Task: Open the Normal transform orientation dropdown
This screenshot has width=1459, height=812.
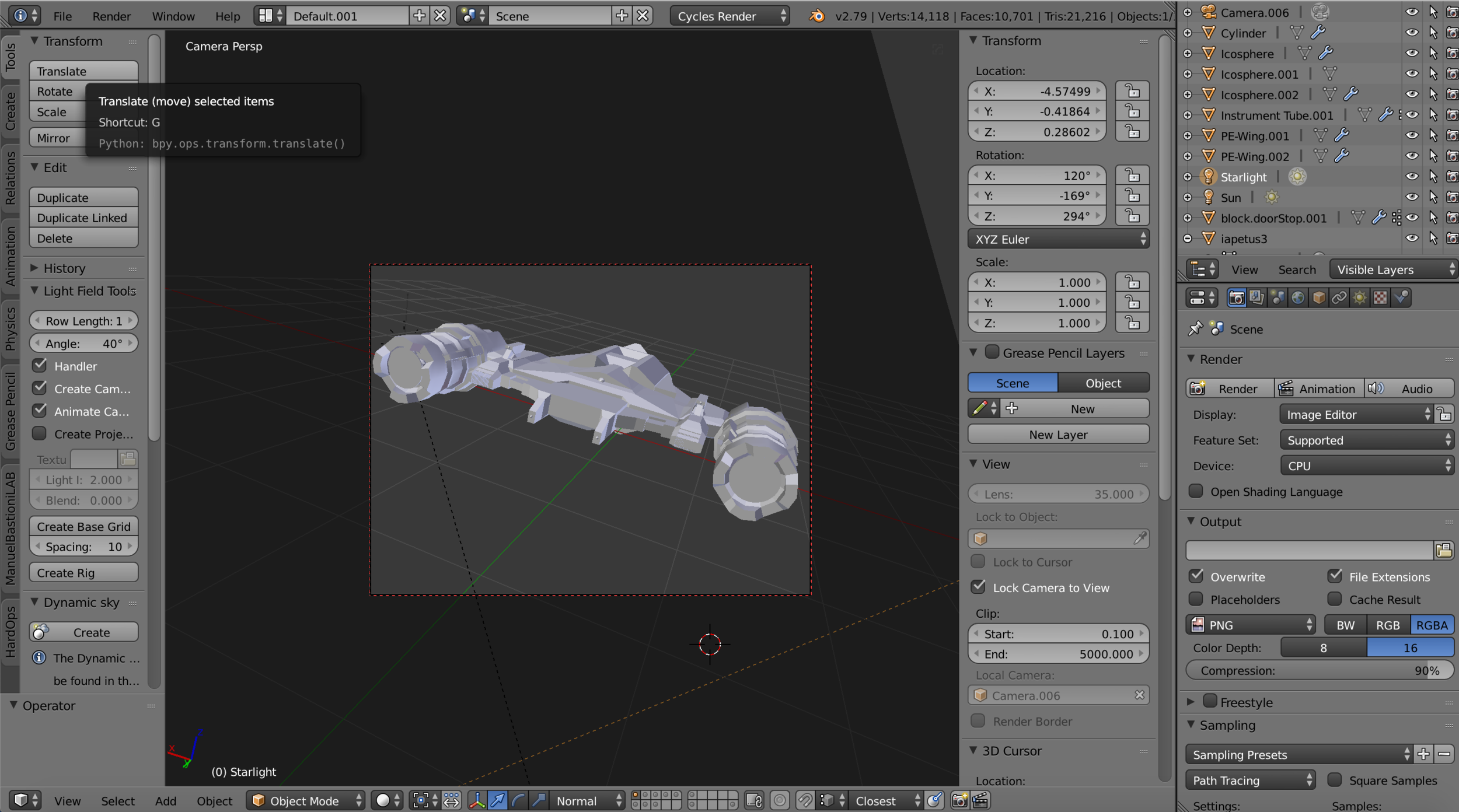Action: point(587,800)
